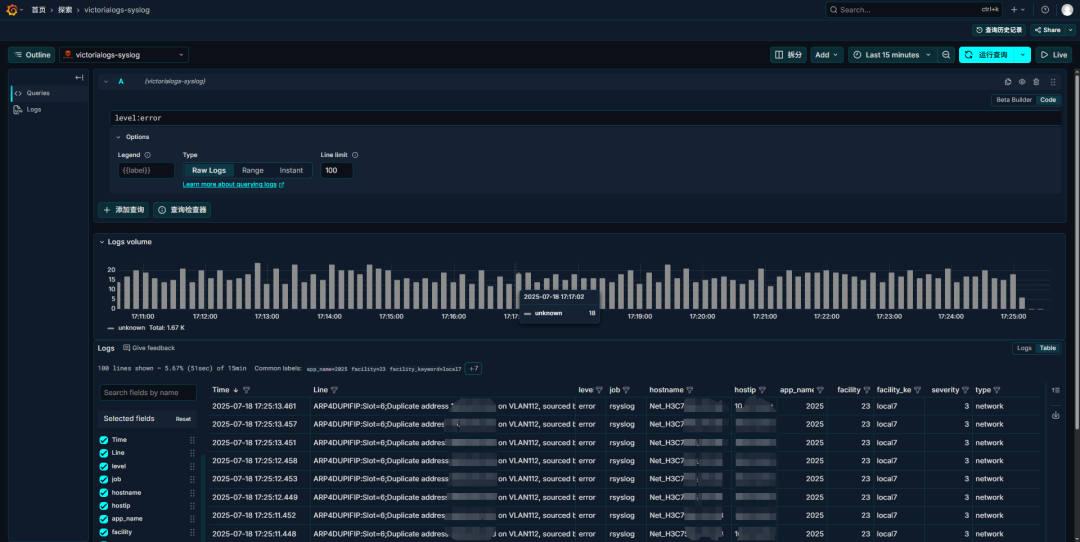Click the row numbering icon above download

click(1055, 390)
